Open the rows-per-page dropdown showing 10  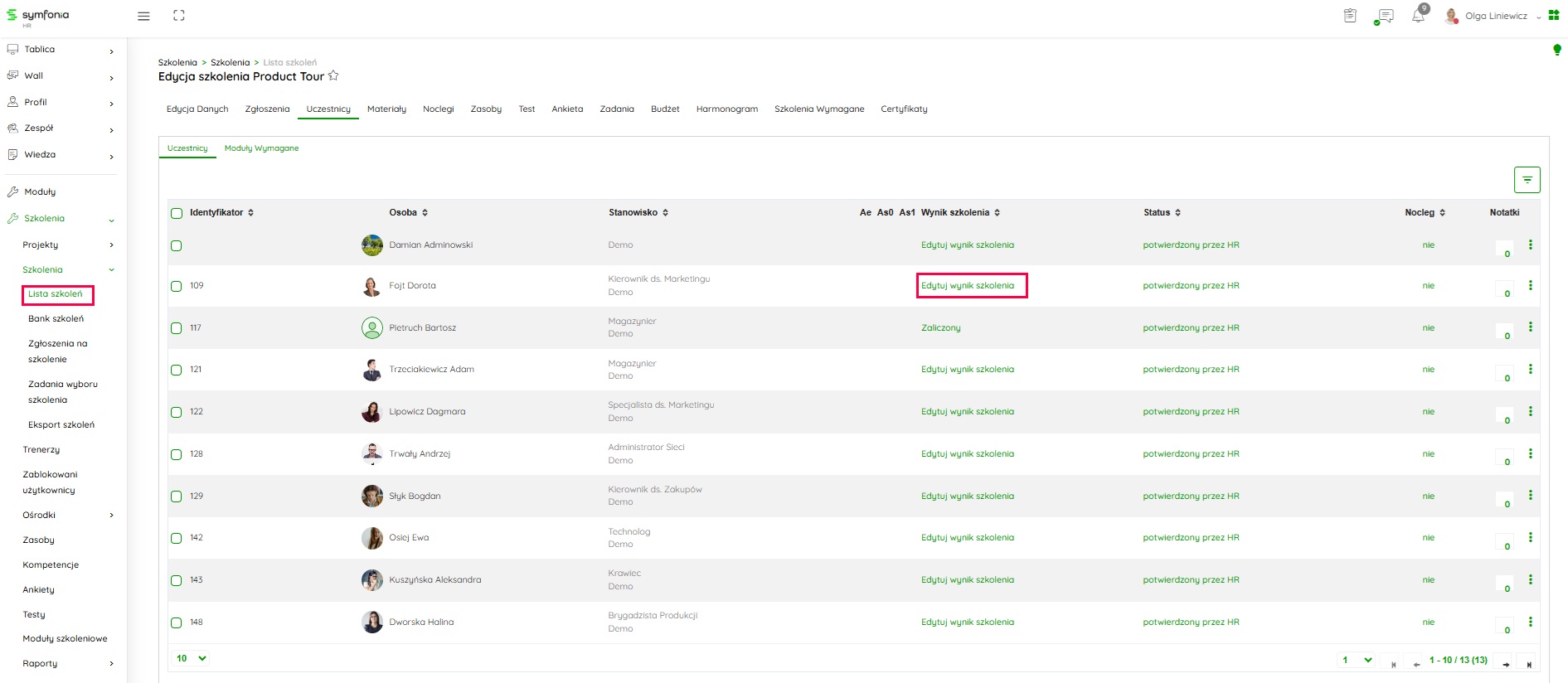191,658
